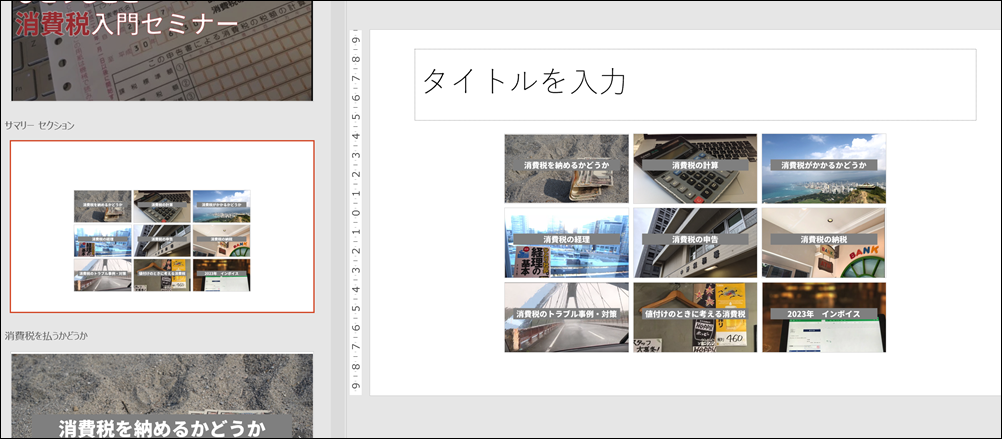Click the サマリー セクション section header
1002x439 pixels.
(40, 125)
